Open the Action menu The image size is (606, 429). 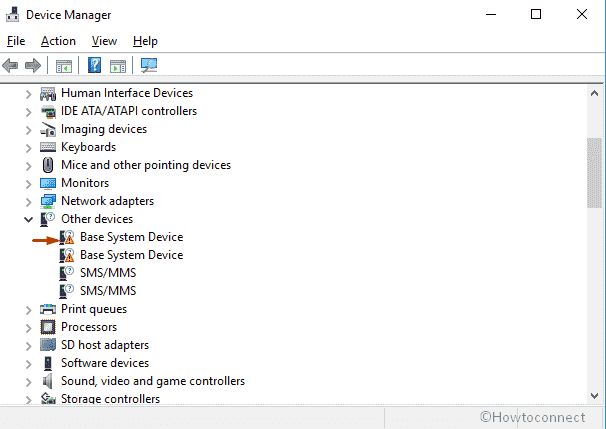58,41
